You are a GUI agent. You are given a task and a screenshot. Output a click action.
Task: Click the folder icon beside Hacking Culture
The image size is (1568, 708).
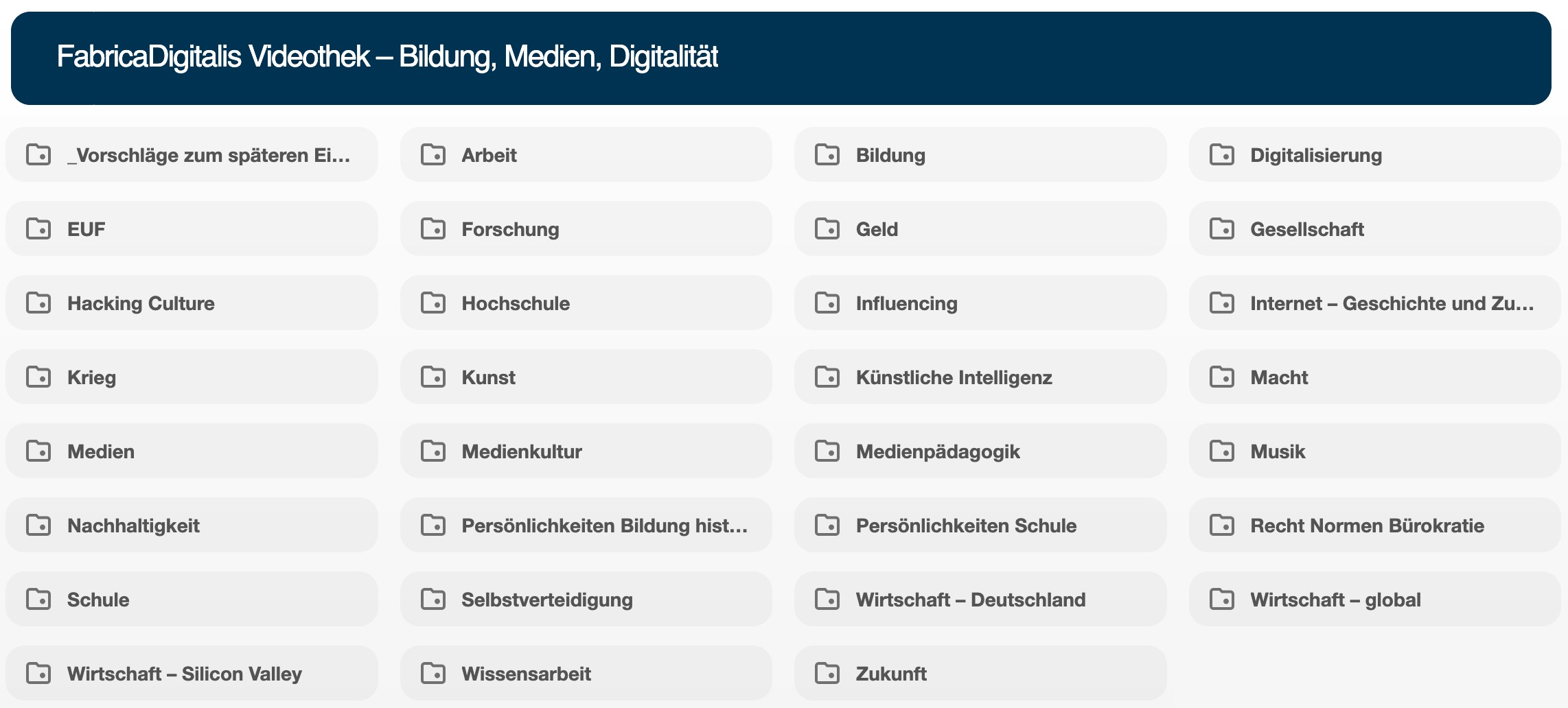pos(38,303)
